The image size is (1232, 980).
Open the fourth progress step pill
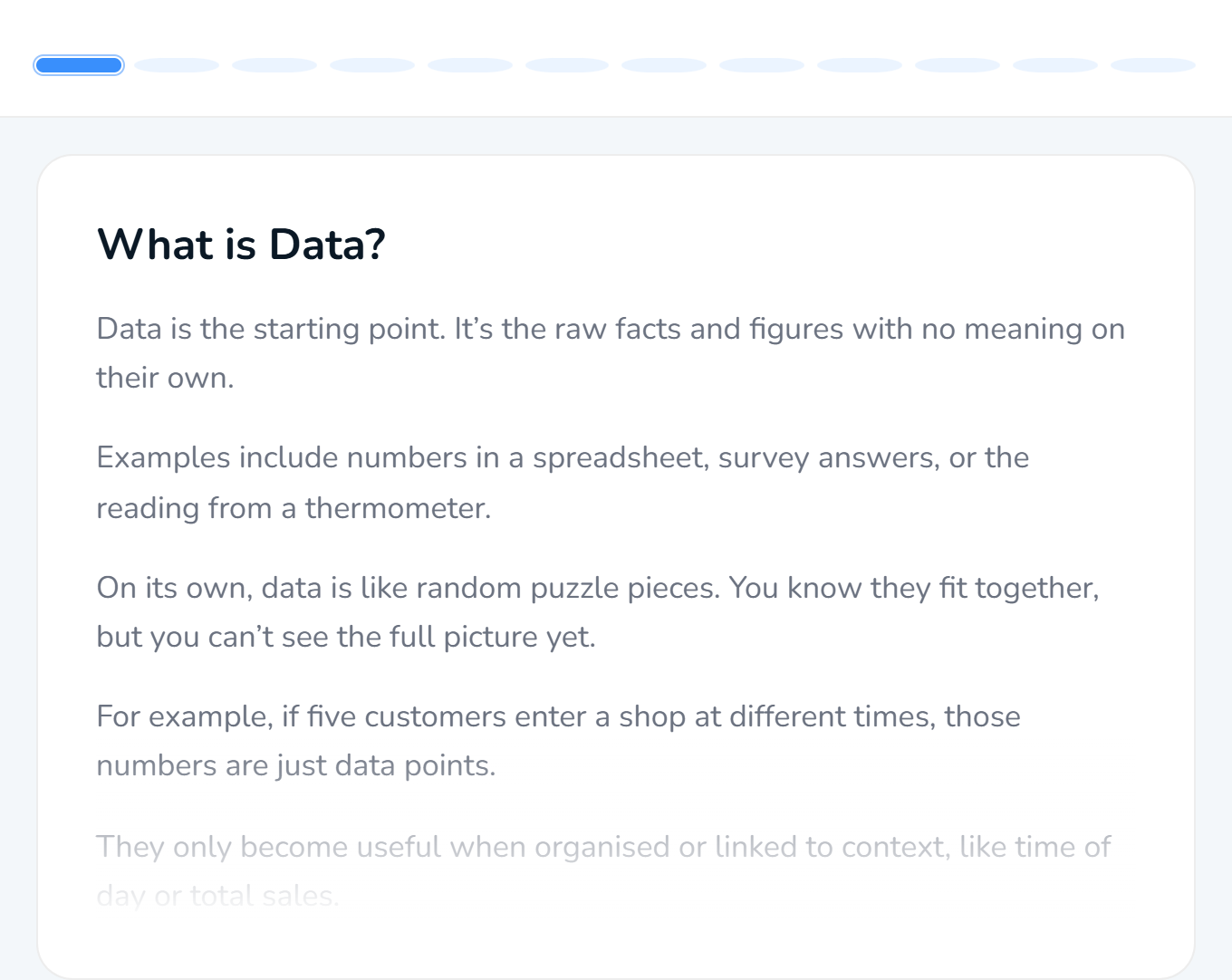click(372, 65)
